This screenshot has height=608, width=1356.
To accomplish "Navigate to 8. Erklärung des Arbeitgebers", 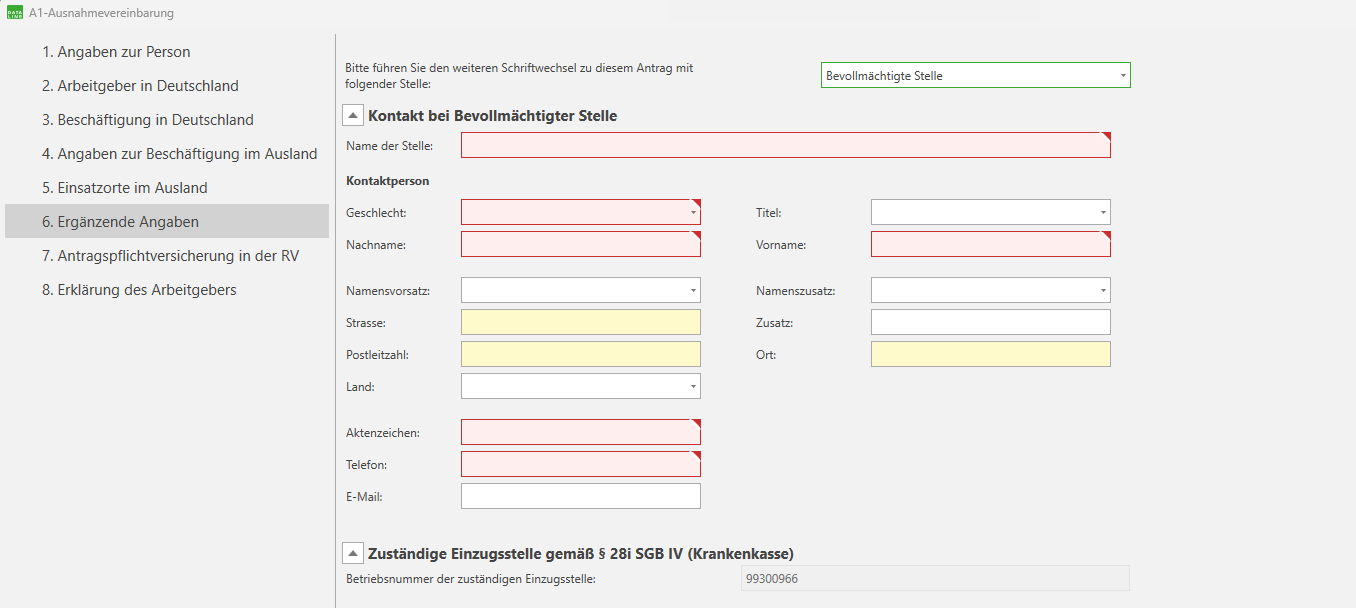I will tap(139, 290).
